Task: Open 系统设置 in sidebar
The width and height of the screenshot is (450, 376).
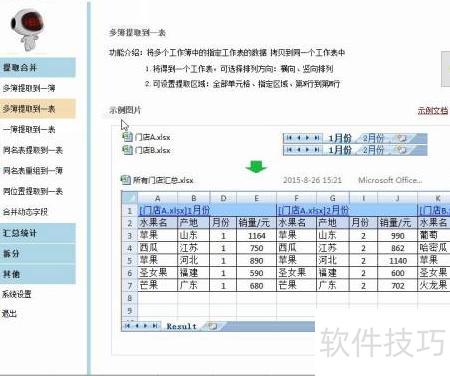Action: [17, 294]
